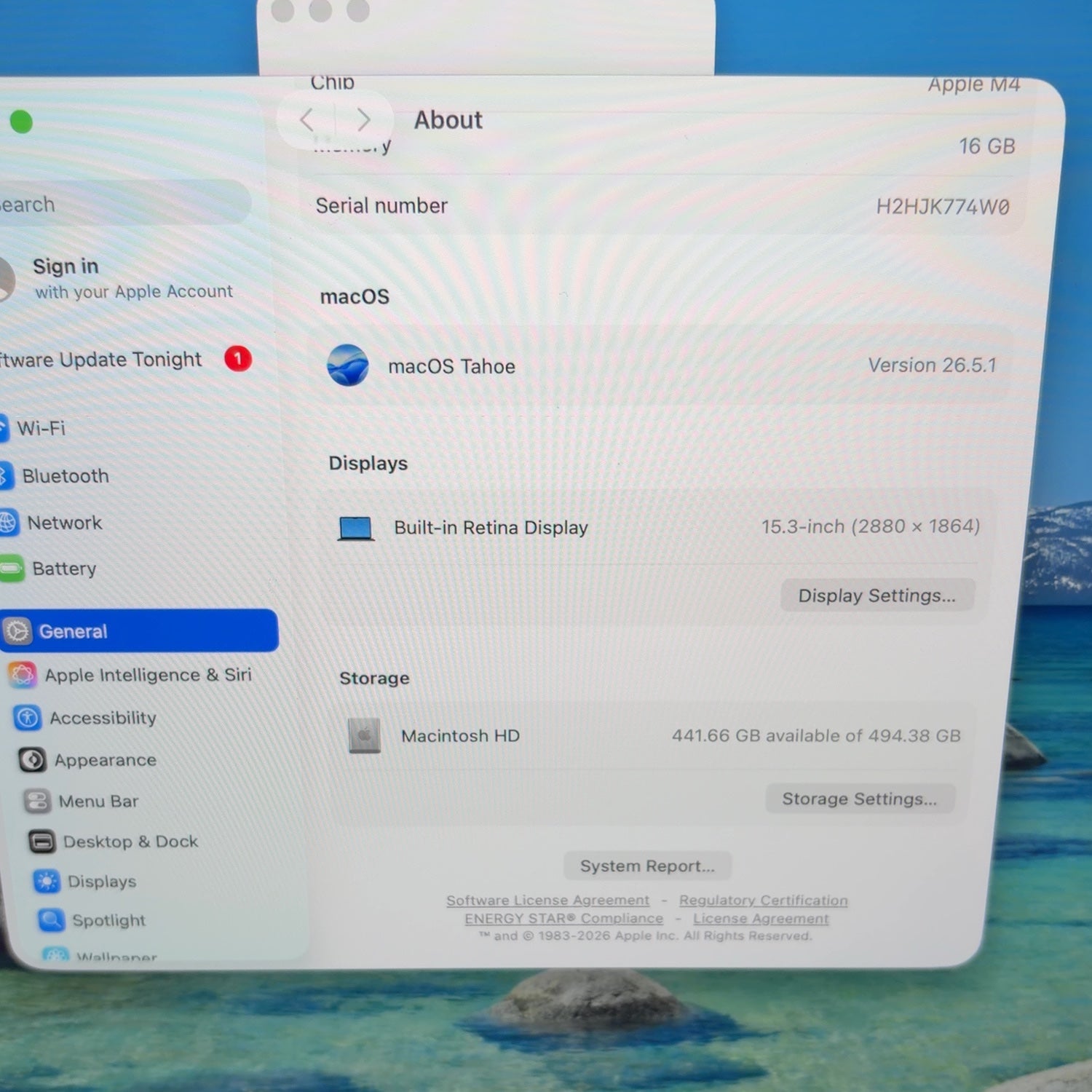The height and width of the screenshot is (1092, 1092).
Task: Click the Macintosh HD drive icon
Action: pyautogui.click(x=365, y=735)
